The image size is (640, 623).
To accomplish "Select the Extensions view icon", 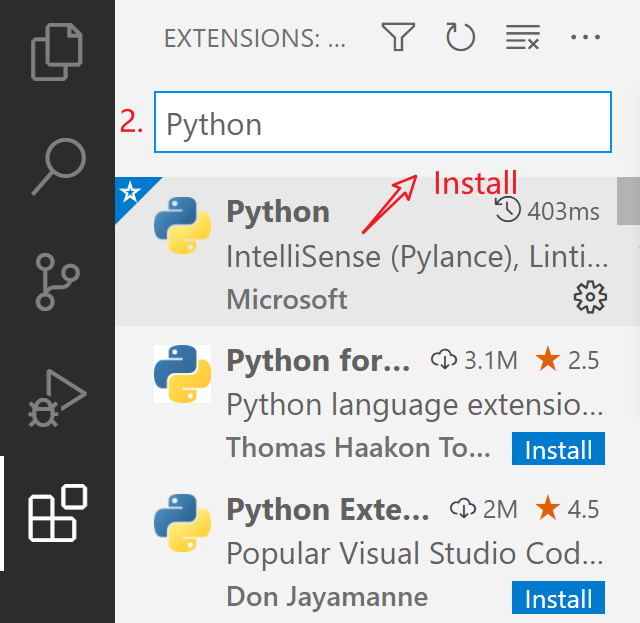I will coord(57,513).
